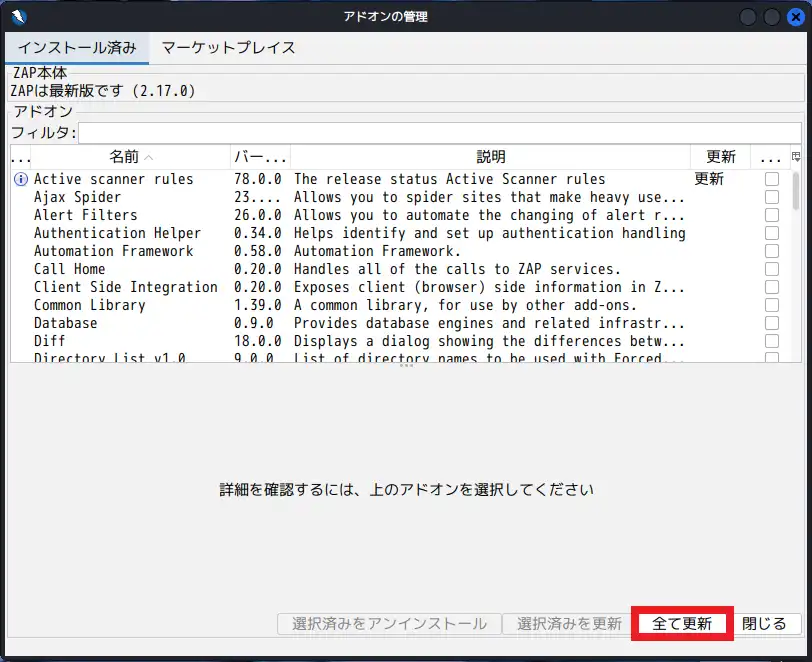Check the Alert Filters checkbox
This screenshot has height=662, width=812.
pos(771,215)
